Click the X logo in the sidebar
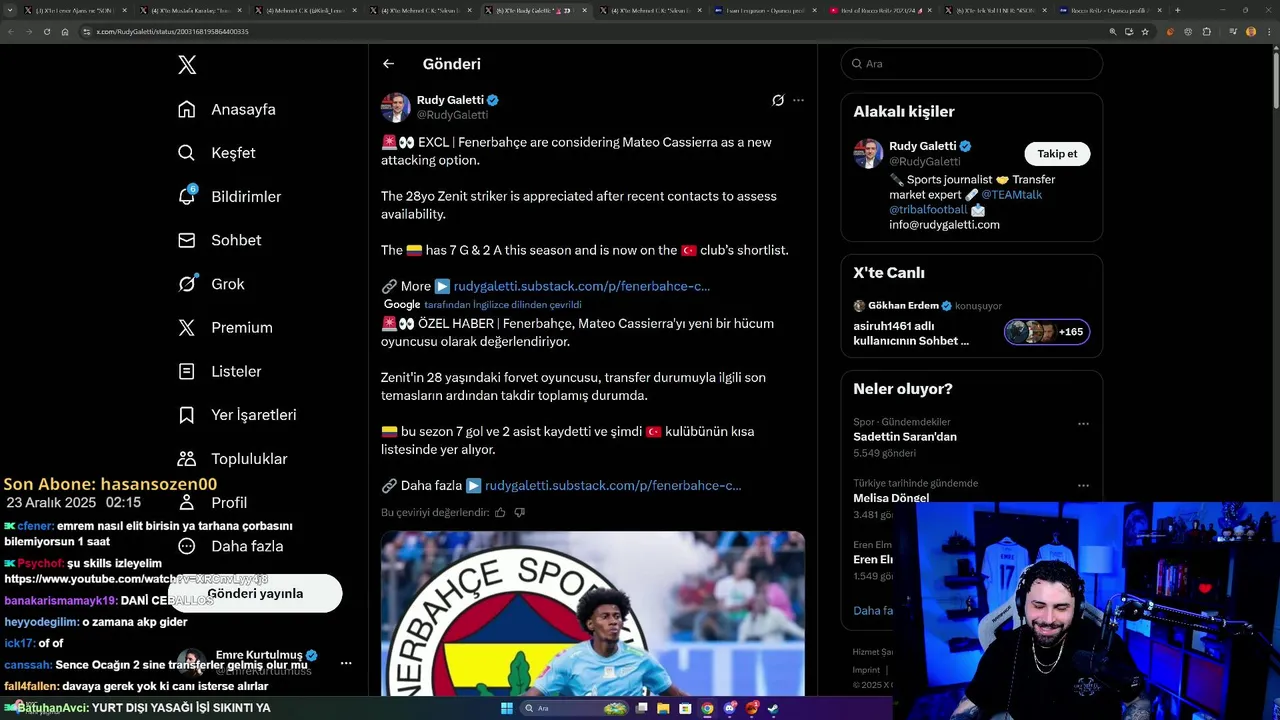 coord(187,65)
